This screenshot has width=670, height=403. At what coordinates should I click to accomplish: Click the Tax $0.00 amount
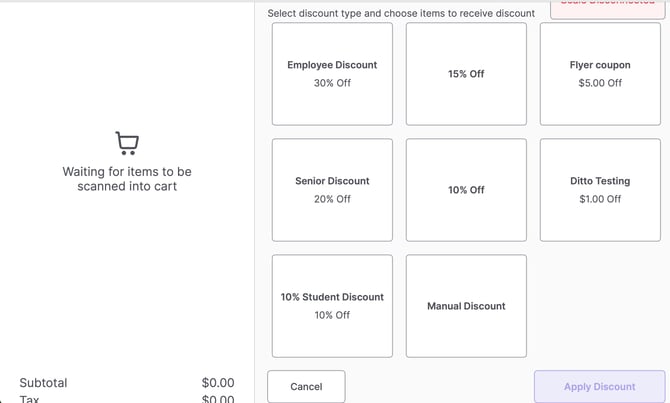[217, 399]
